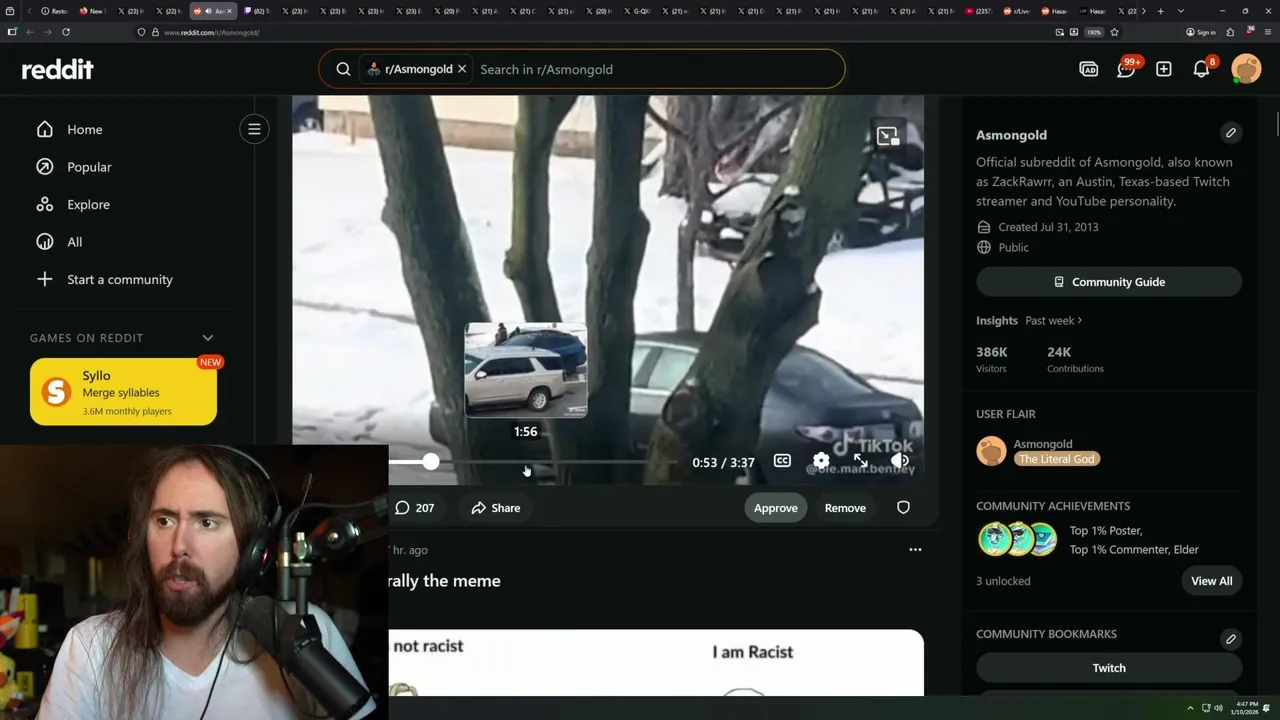Open a new browser tab
1280x720 pixels.
coord(1160,11)
